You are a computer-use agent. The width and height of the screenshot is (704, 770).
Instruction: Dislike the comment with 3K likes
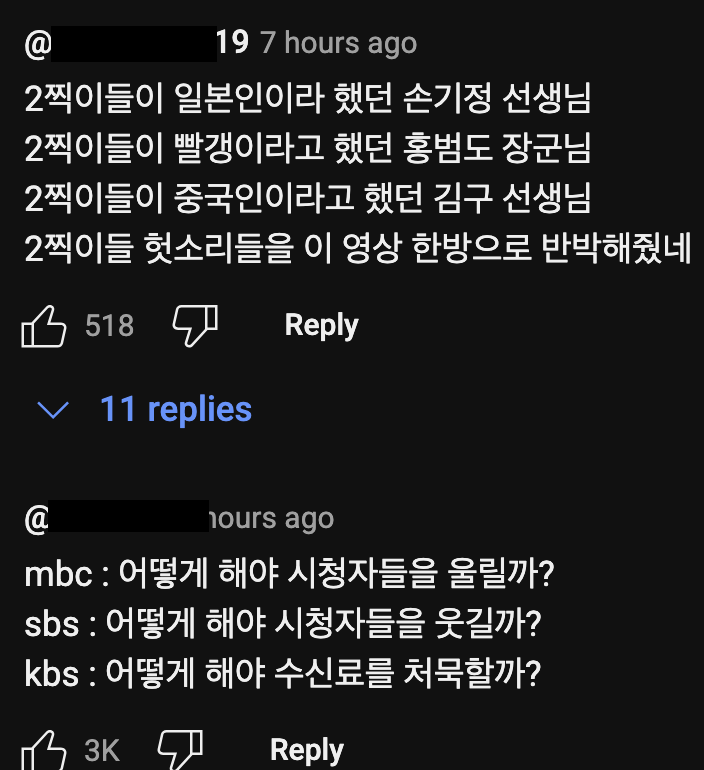[x=181, y=748]
